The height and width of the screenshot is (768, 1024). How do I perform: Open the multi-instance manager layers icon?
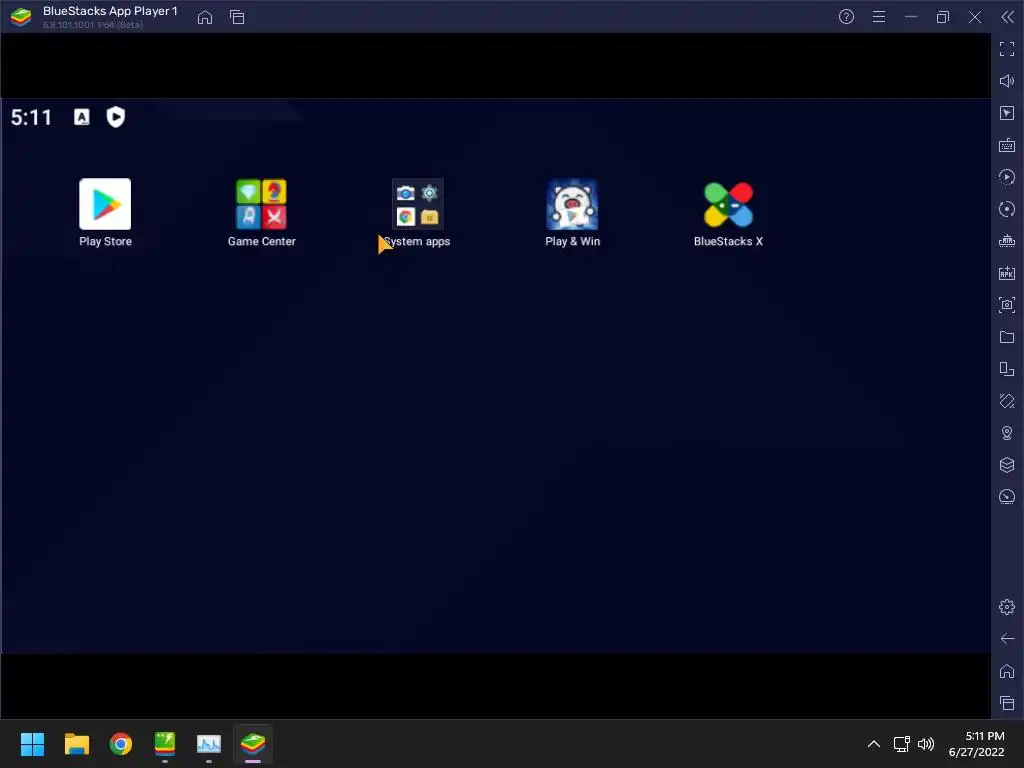[1007, 465]
